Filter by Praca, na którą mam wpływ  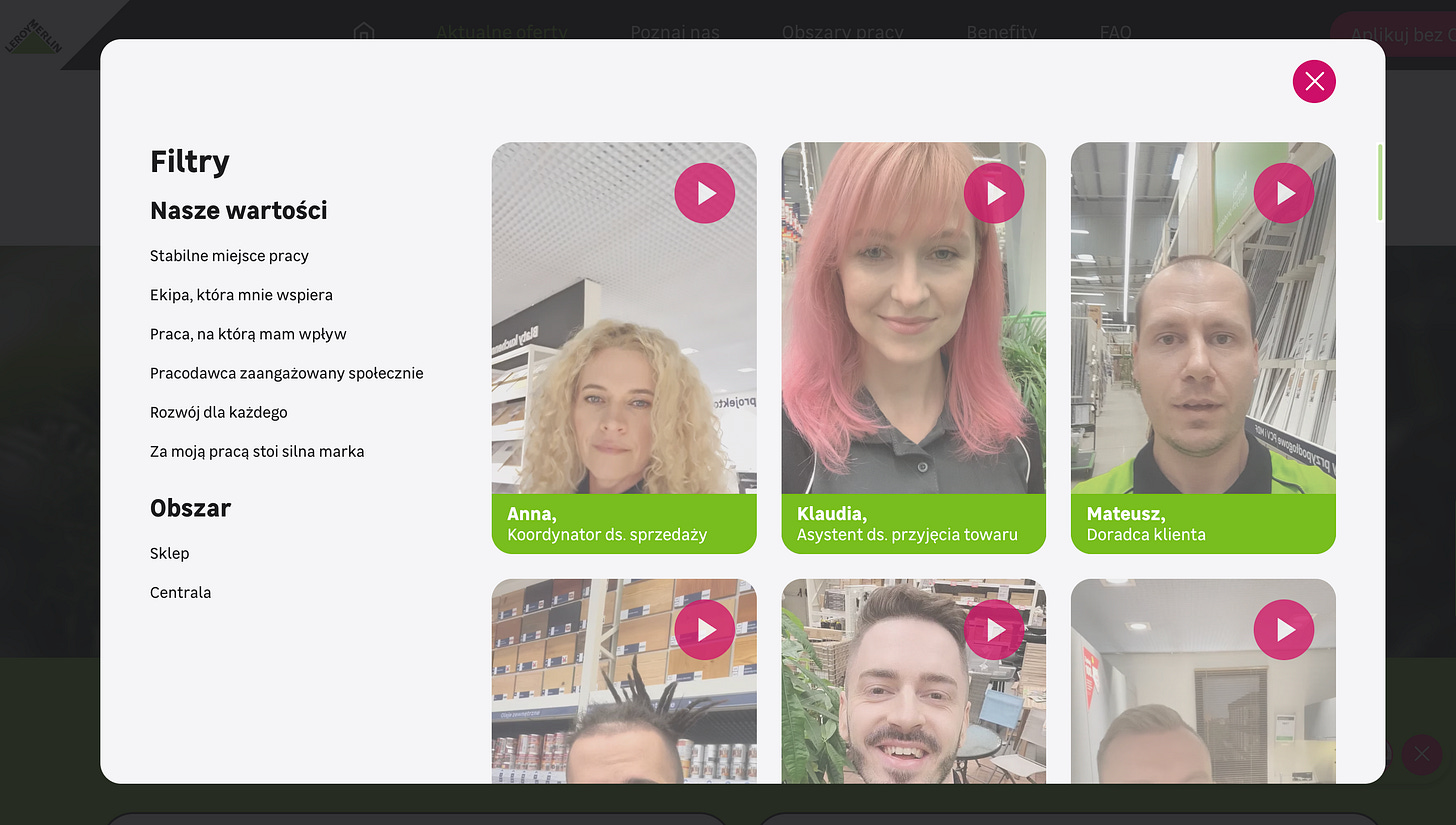[248, 334]
